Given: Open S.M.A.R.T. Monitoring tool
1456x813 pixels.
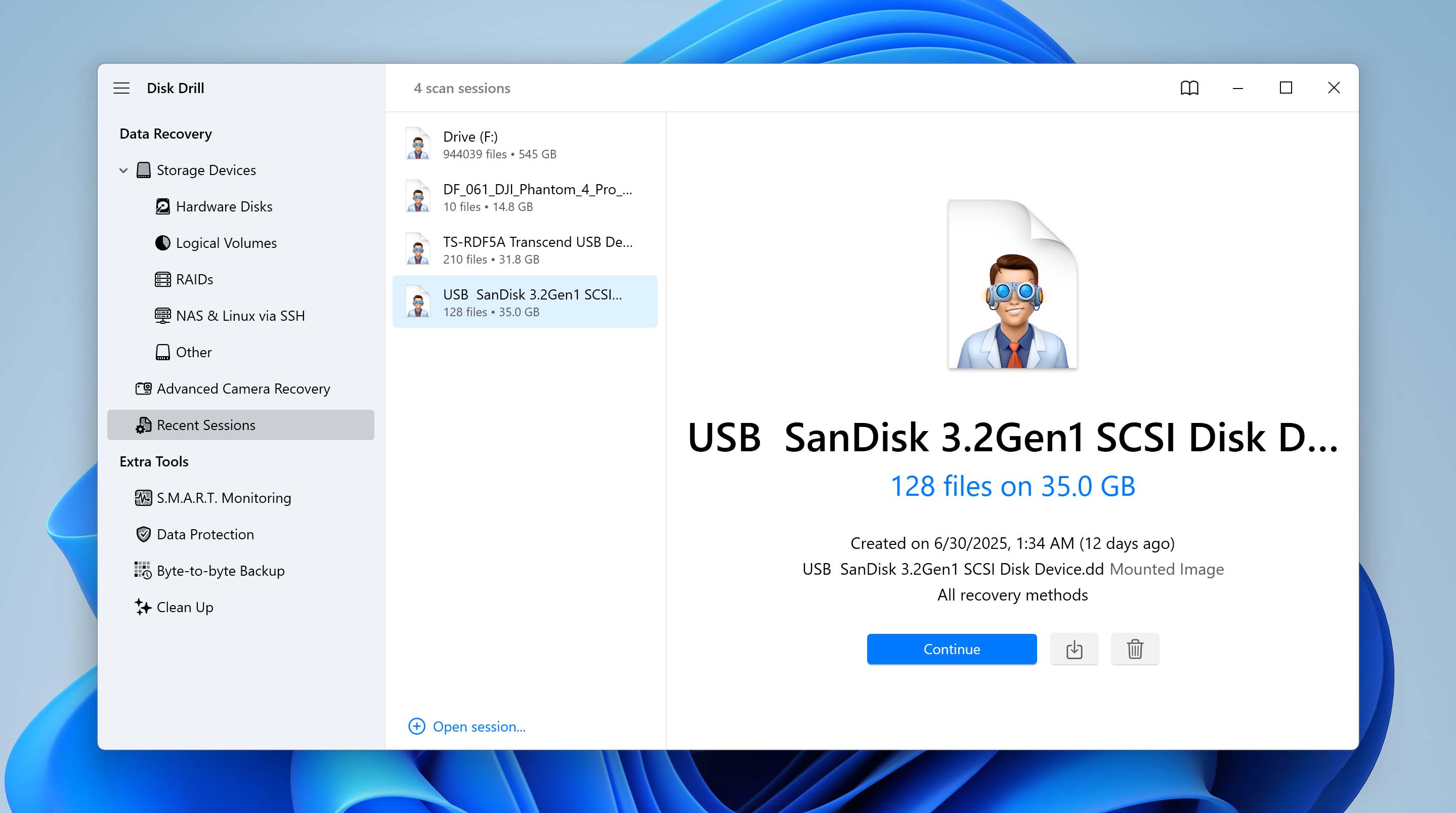Looking at the screenshot, I should pos(224,498).
